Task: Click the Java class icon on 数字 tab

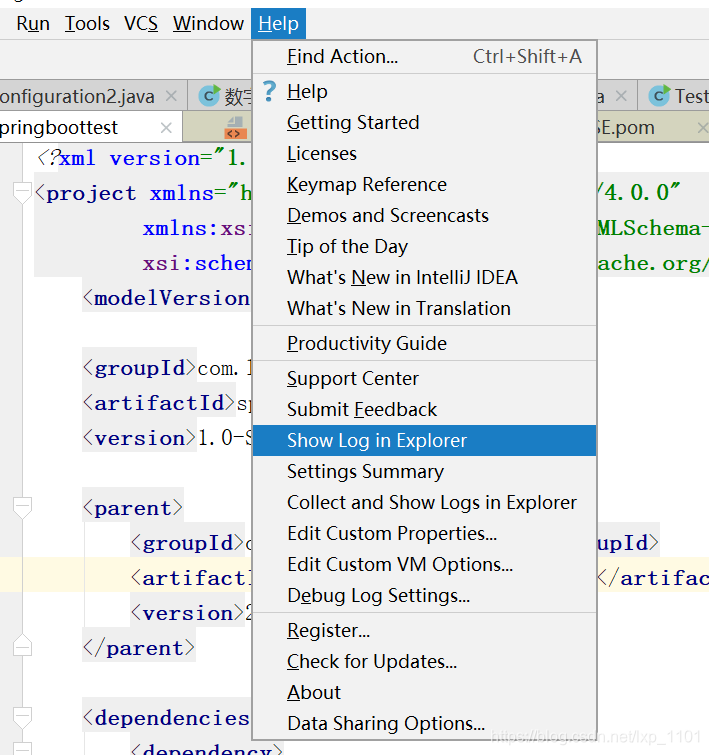Action: [210, 96]
